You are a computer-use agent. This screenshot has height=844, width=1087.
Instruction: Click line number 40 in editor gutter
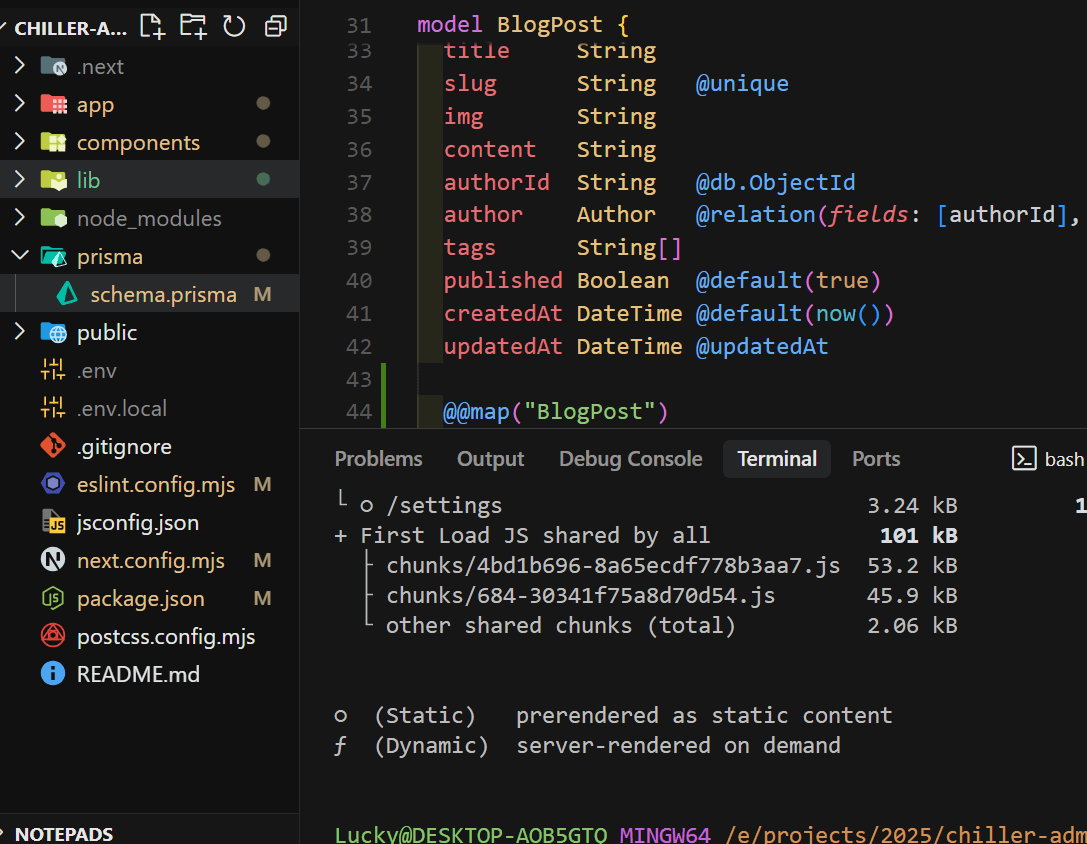[x=359, y=281]
